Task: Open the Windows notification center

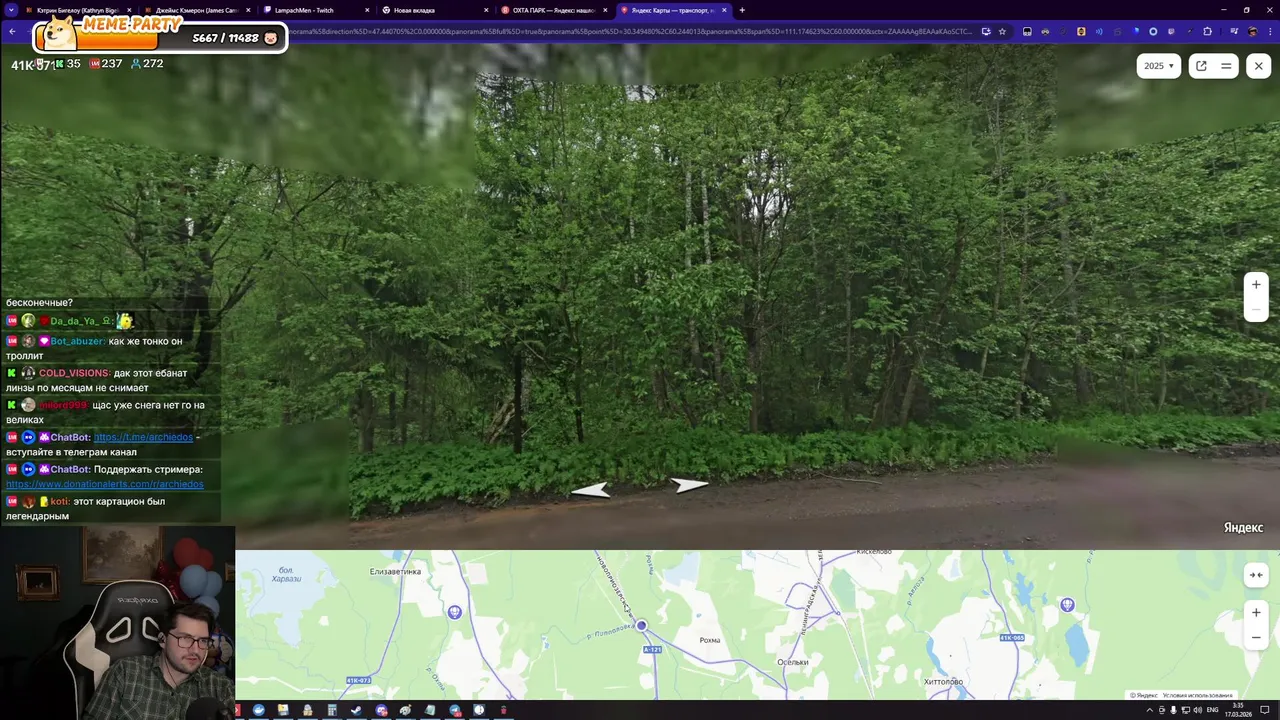Action: 1266,710
